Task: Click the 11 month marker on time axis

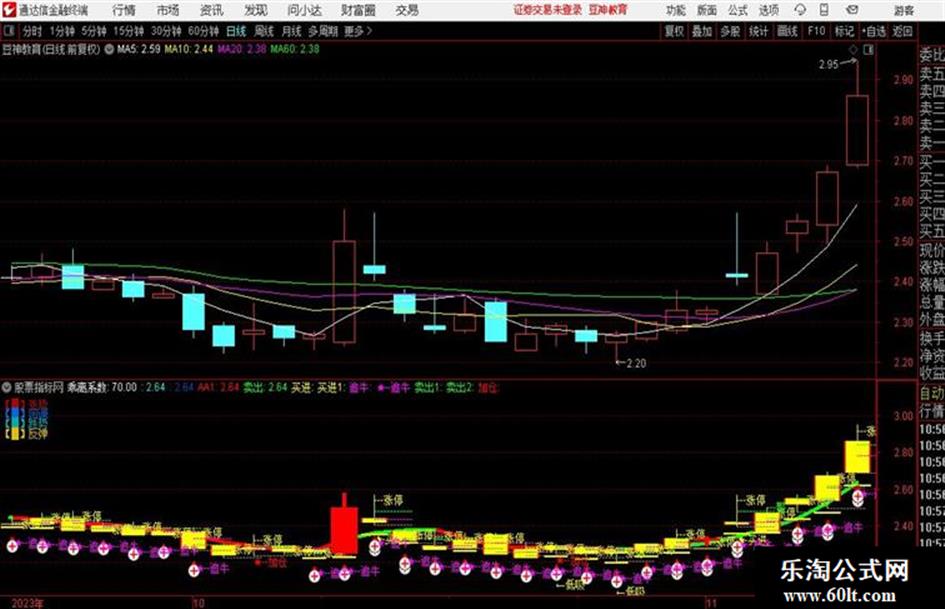Action: (x=712, y=603)
